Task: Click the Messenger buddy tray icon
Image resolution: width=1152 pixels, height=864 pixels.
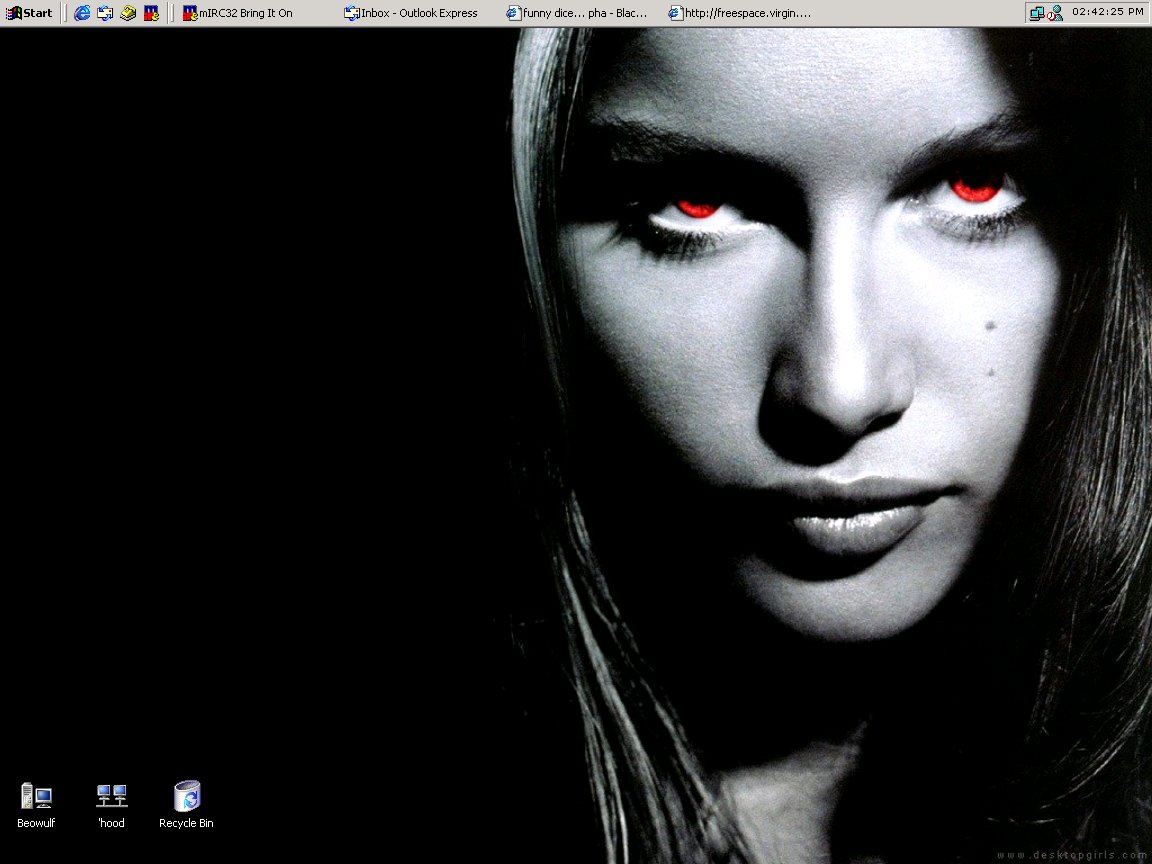Action: [1055, 13]
